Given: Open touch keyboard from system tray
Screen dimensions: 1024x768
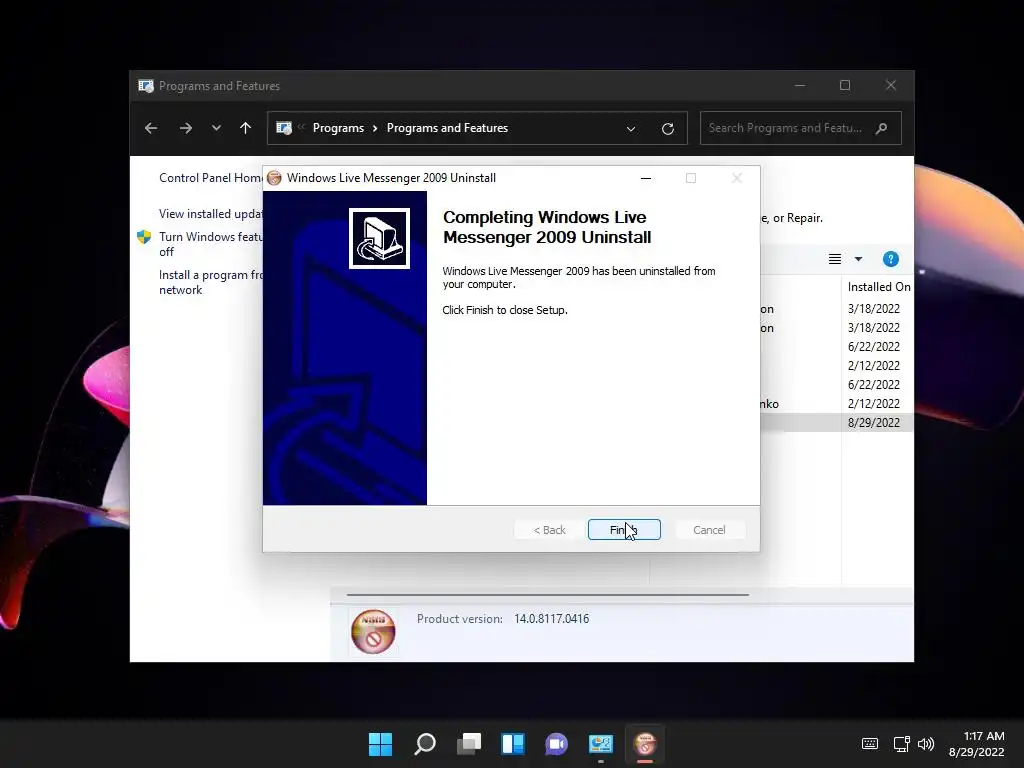Looking at the screenshot, I should point(870,743).
